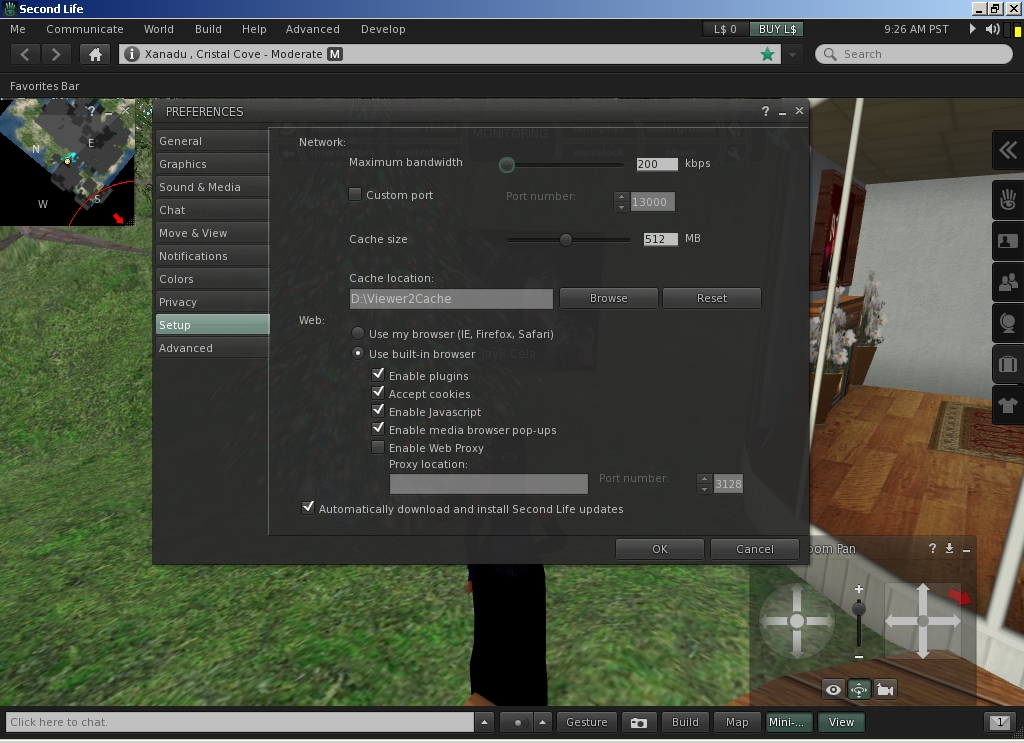Expand the chat history arrow
This screenshot has width=1024, height=743.
point(484,722)
